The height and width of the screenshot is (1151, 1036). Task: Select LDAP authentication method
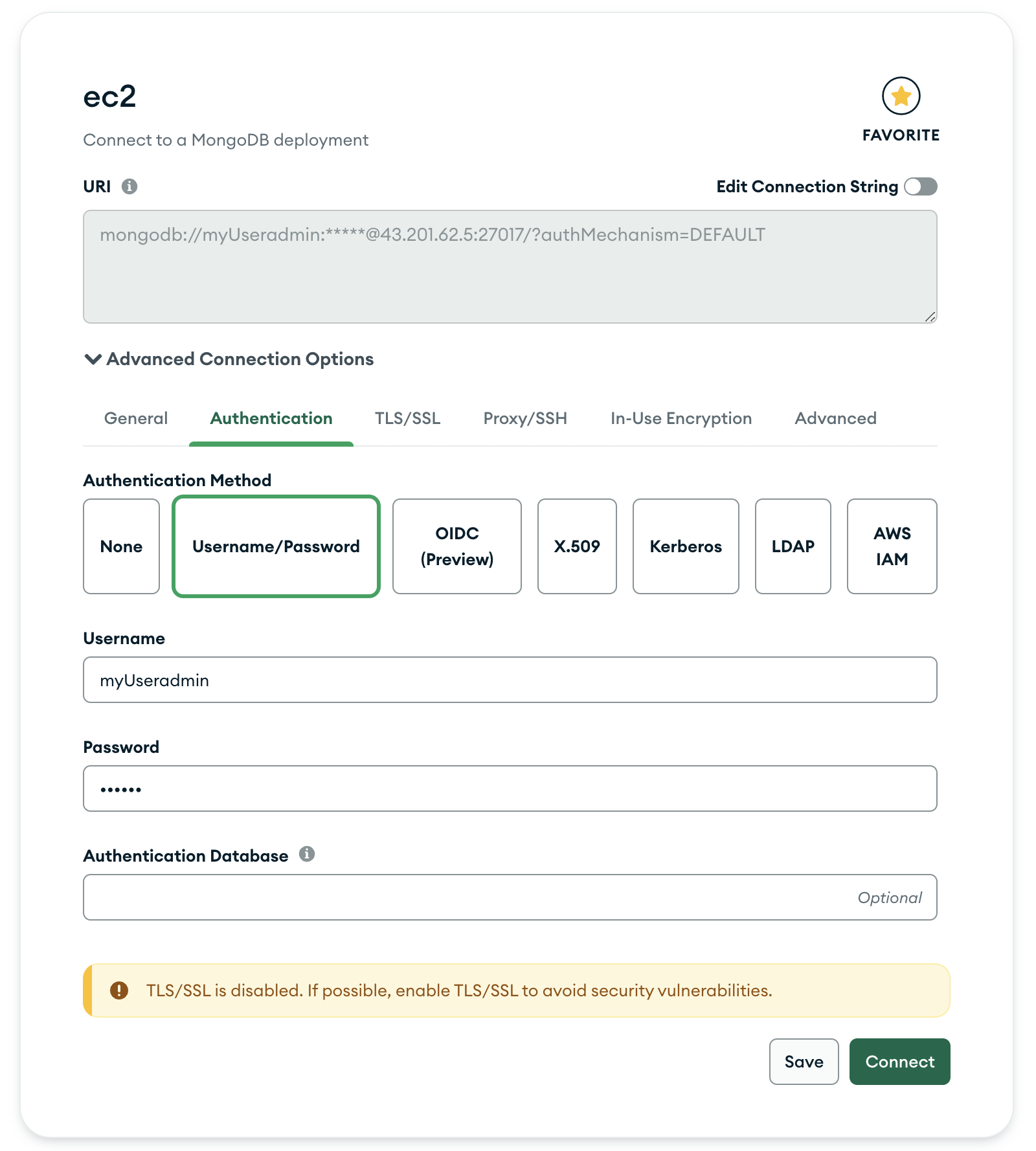[793, 546]
